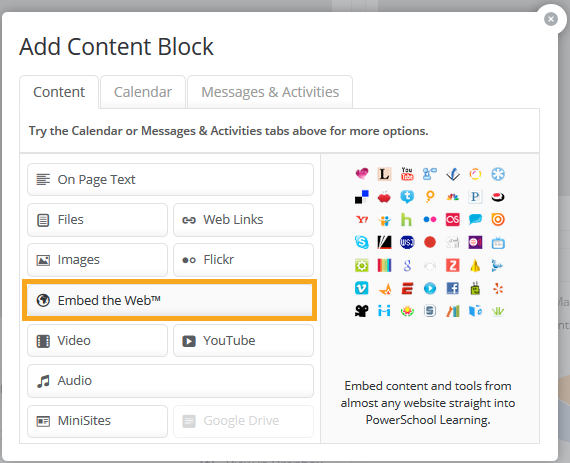Screen dimensions: 570x463
Task: Click the Flickr two-dot logo in icon grid
Action: coord(430,220)
